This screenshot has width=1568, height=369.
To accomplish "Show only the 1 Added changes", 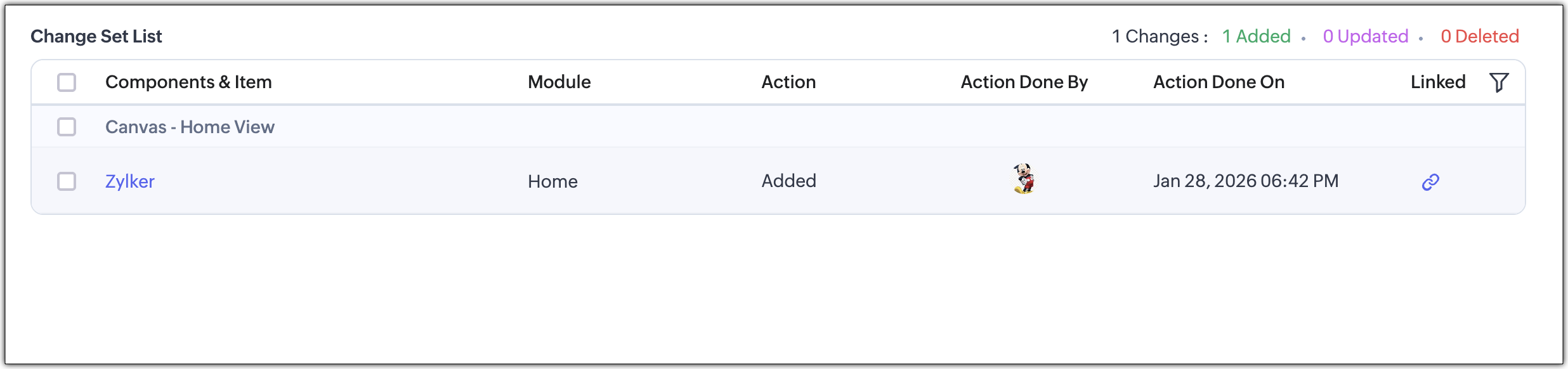I will pos(1257,37).
